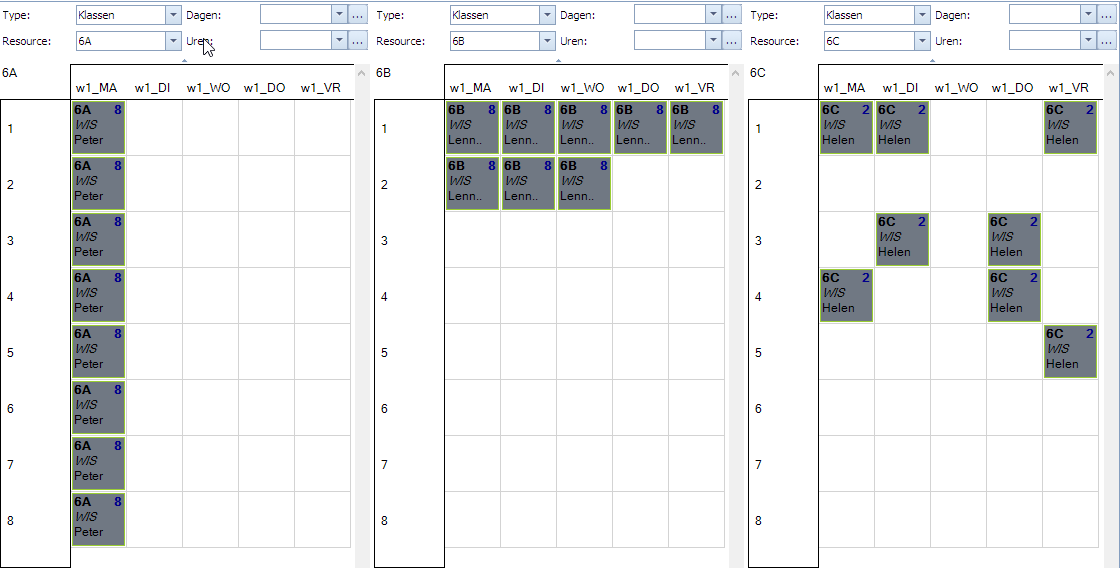The height and width of the screenshot is (568, 1120).
Task: Open the Uren dropdown in the 6B panel
Action: coord(713,41)
